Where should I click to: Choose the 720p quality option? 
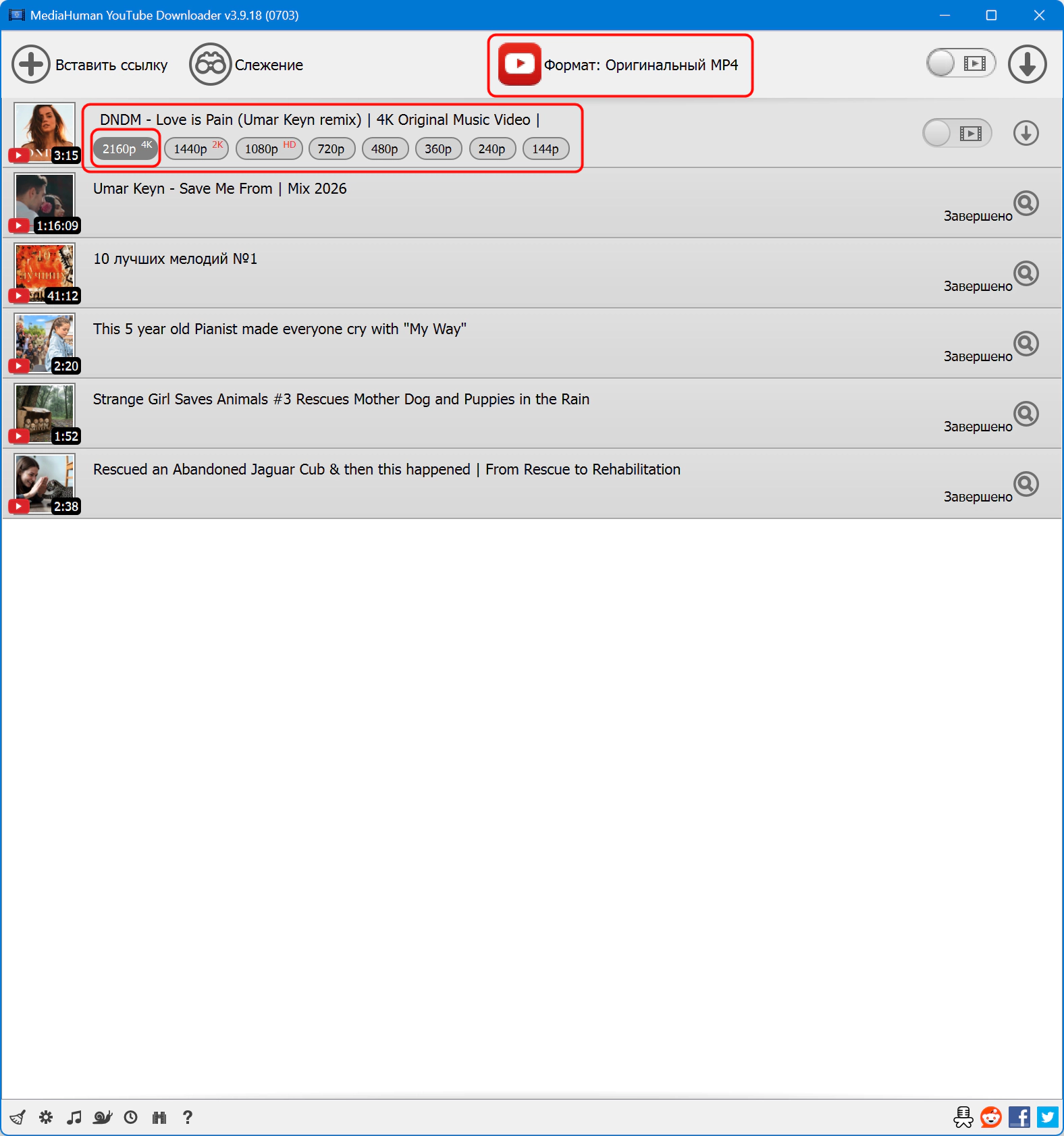tap(331, 148)
